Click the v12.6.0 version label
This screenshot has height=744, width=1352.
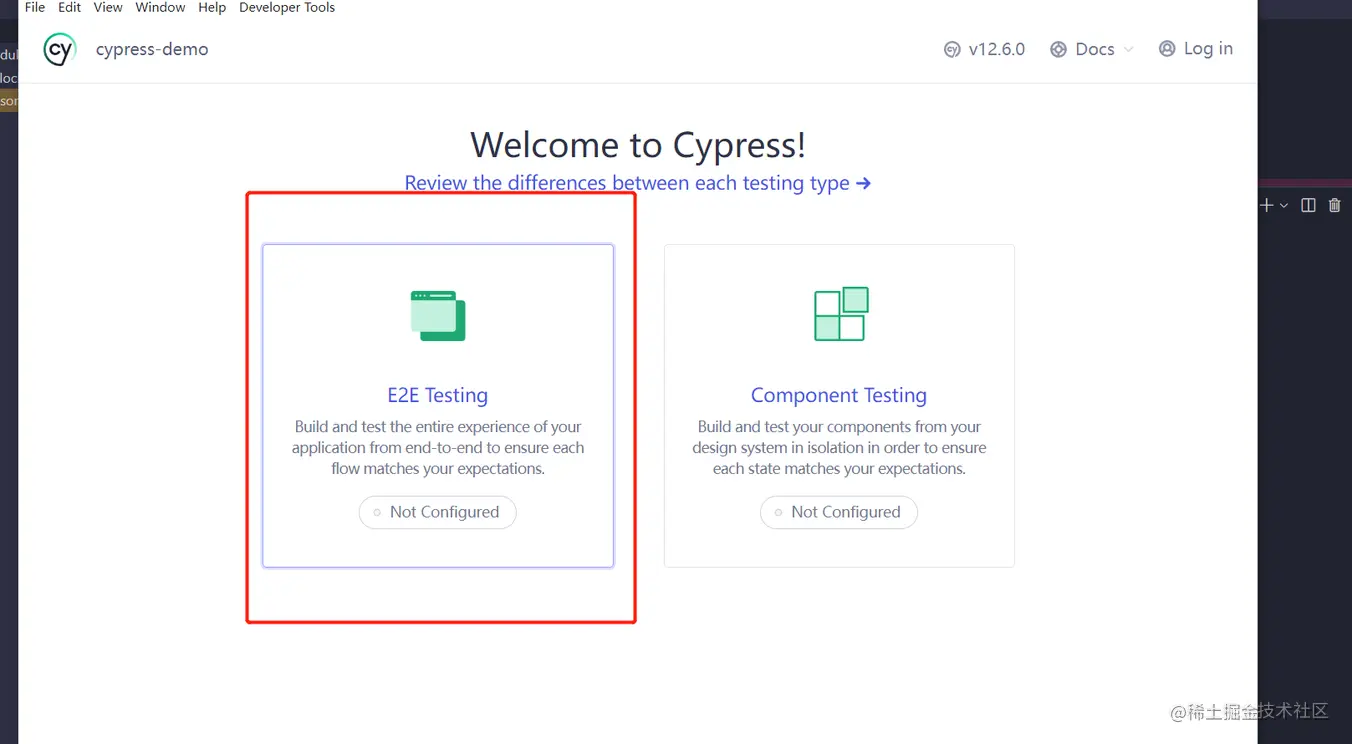tap(997, 49)
